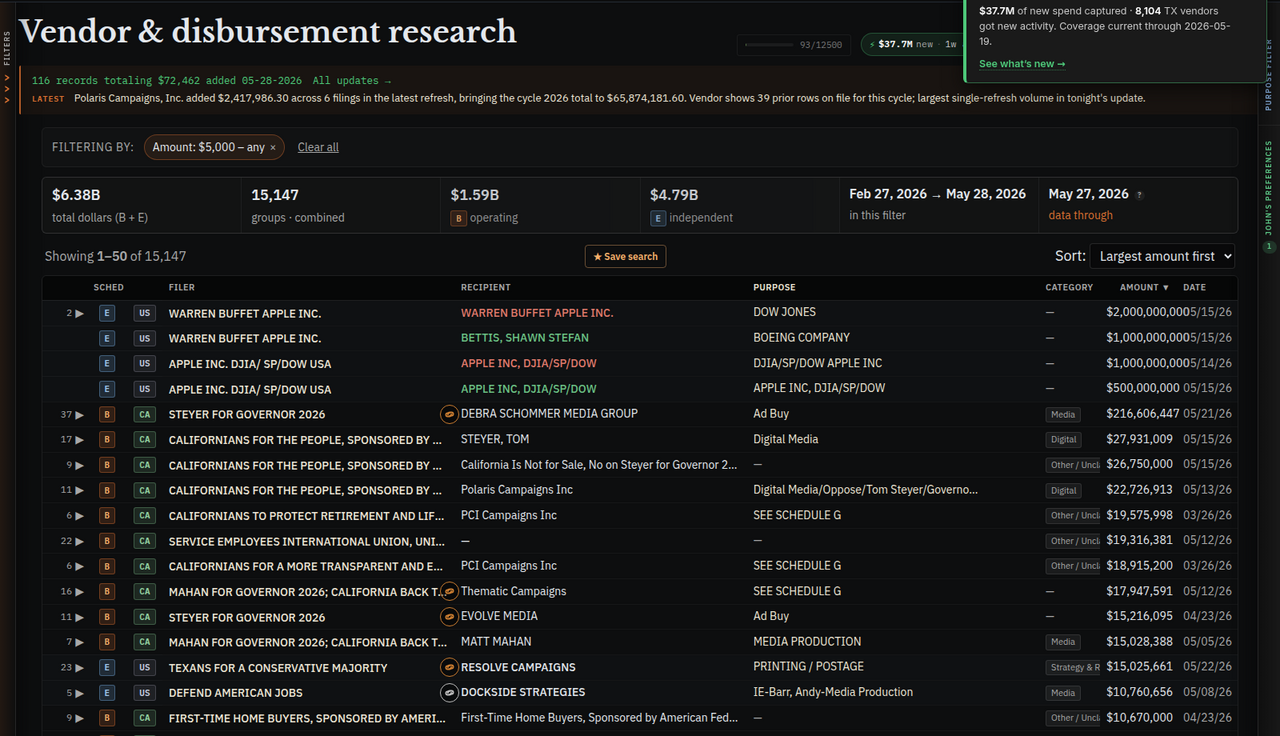Screen dimensions: 1280x736
Task: Select the IE-Barr, Andy-Media Production purpose cell
Action: 833,693
